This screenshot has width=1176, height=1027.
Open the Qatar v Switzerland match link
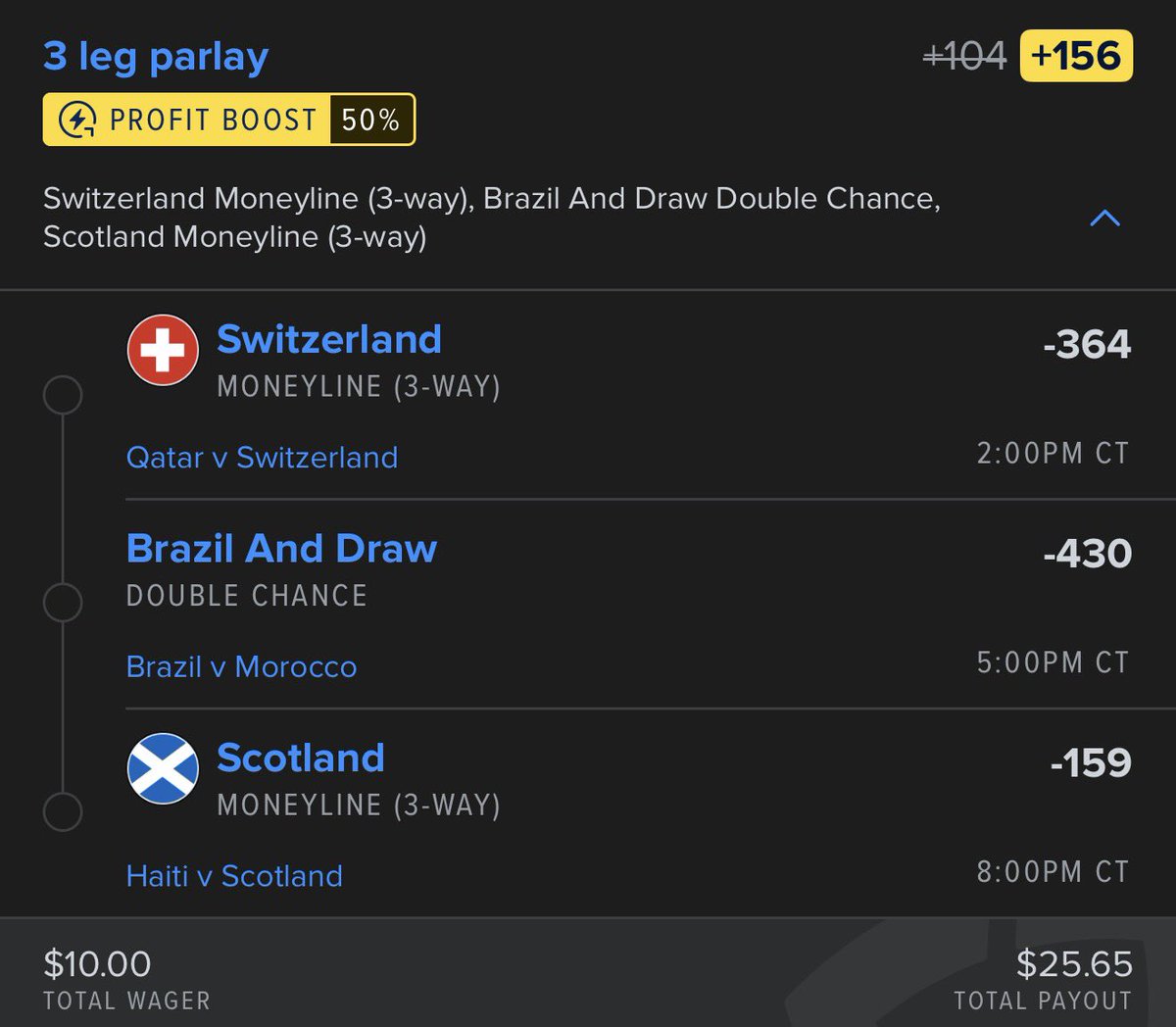coord(262,458)
